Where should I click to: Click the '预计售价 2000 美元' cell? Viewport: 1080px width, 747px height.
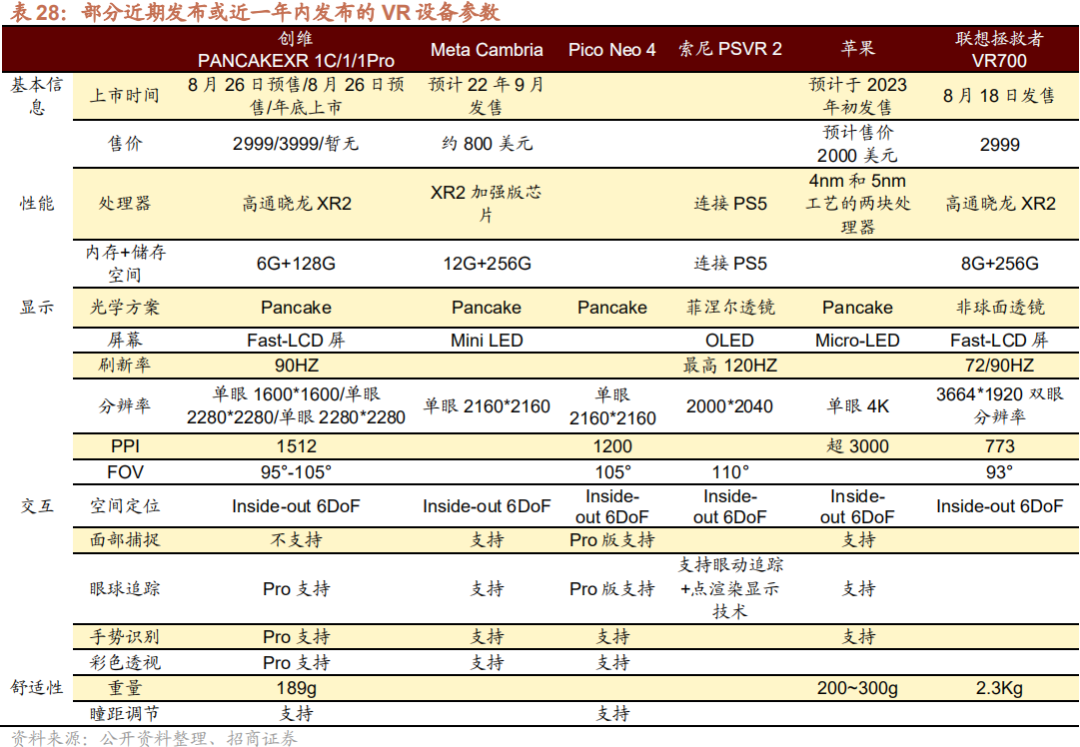(x=857, y=143)
